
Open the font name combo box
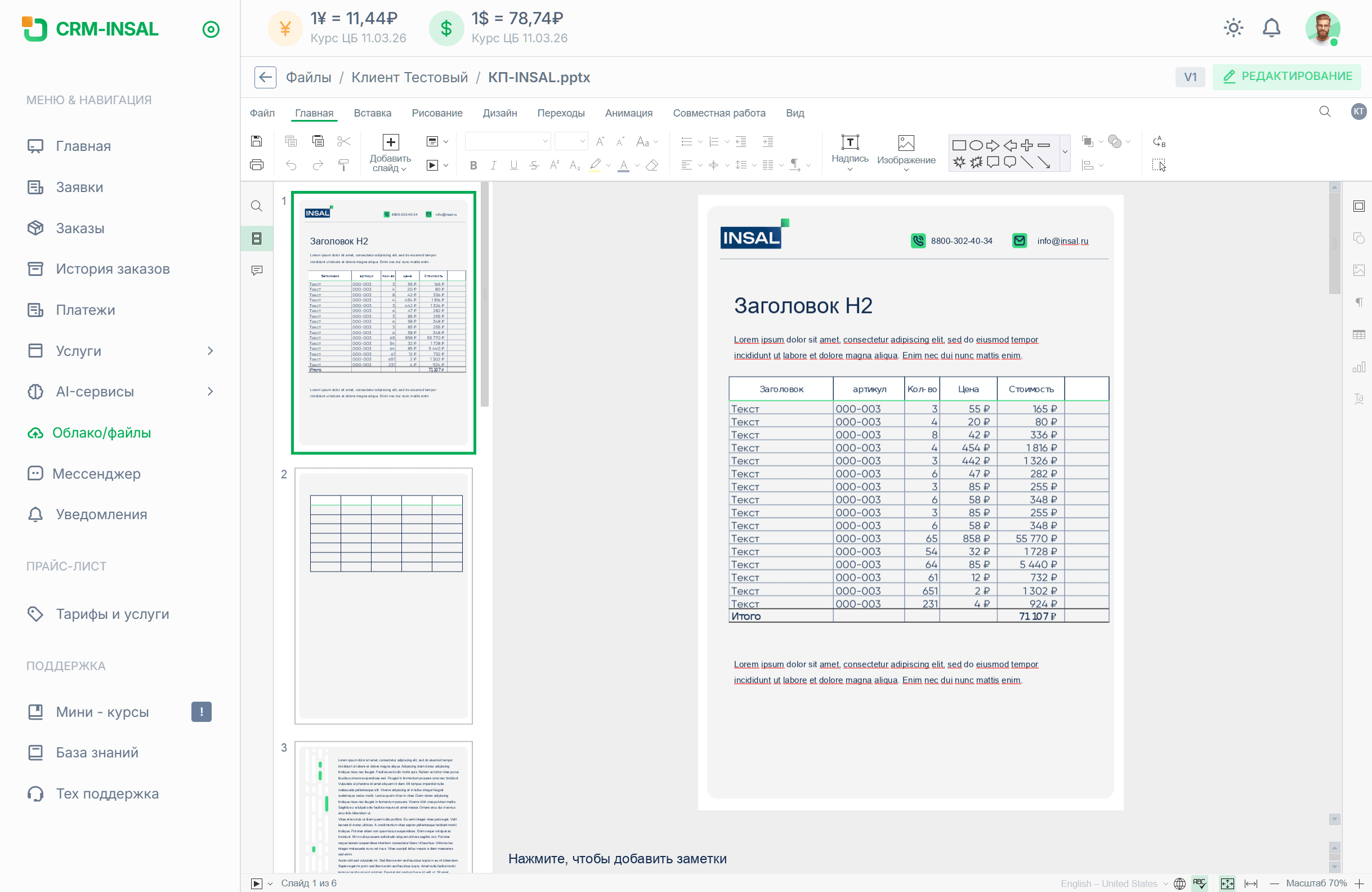tap(507, 141)
